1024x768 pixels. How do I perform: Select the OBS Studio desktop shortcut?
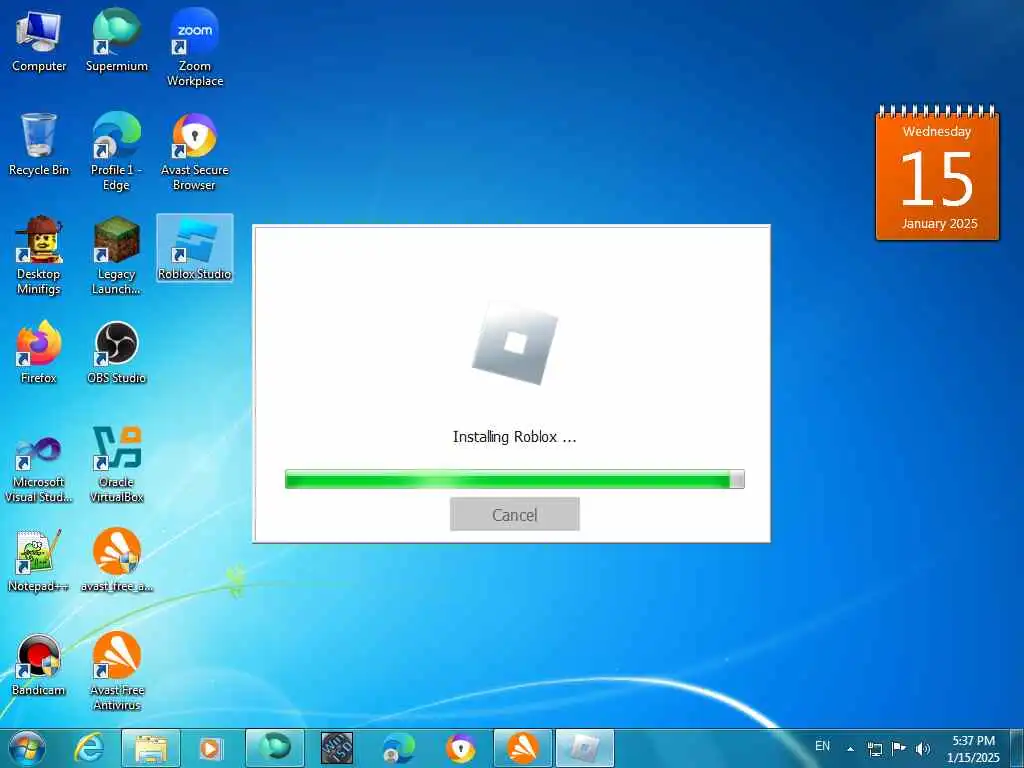(117, 352)
